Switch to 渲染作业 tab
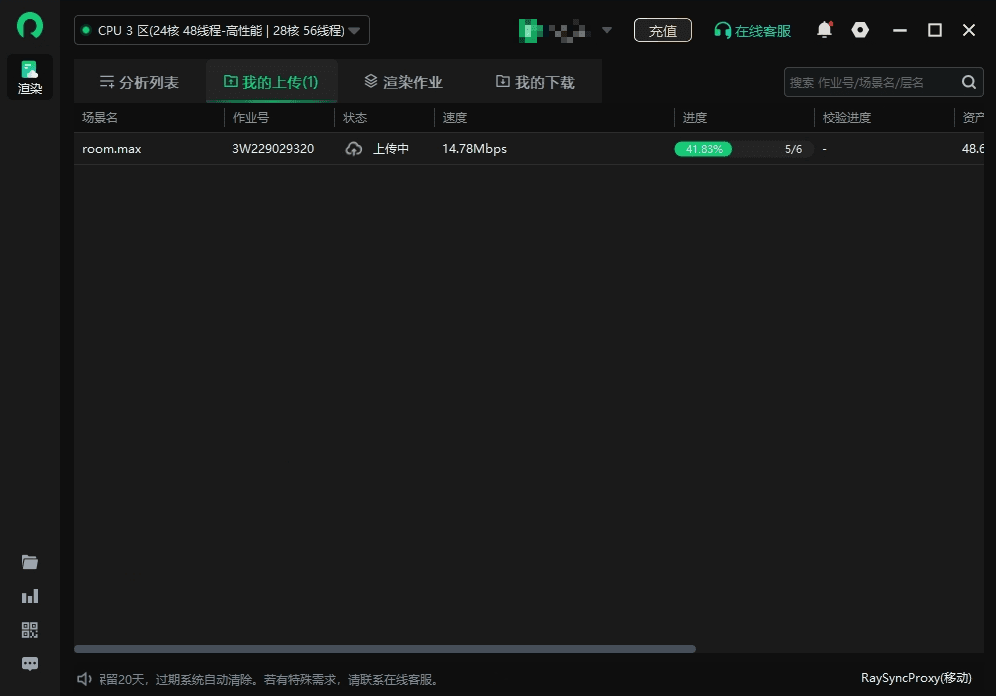The width and height of the screenshot is (996, 696). [403, 82]
